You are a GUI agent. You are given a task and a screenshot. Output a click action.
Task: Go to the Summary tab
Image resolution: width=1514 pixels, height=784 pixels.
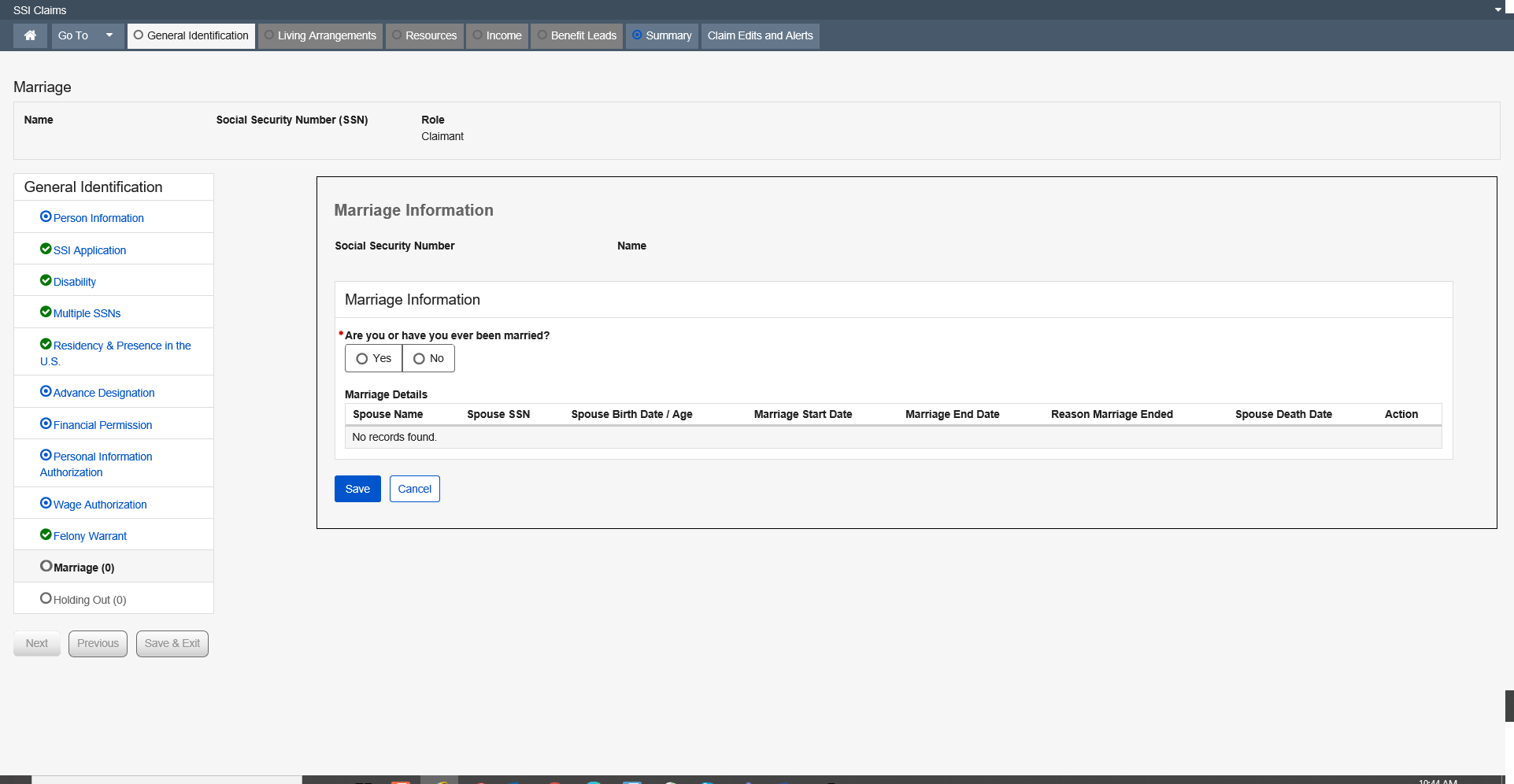tap(661, 35)
